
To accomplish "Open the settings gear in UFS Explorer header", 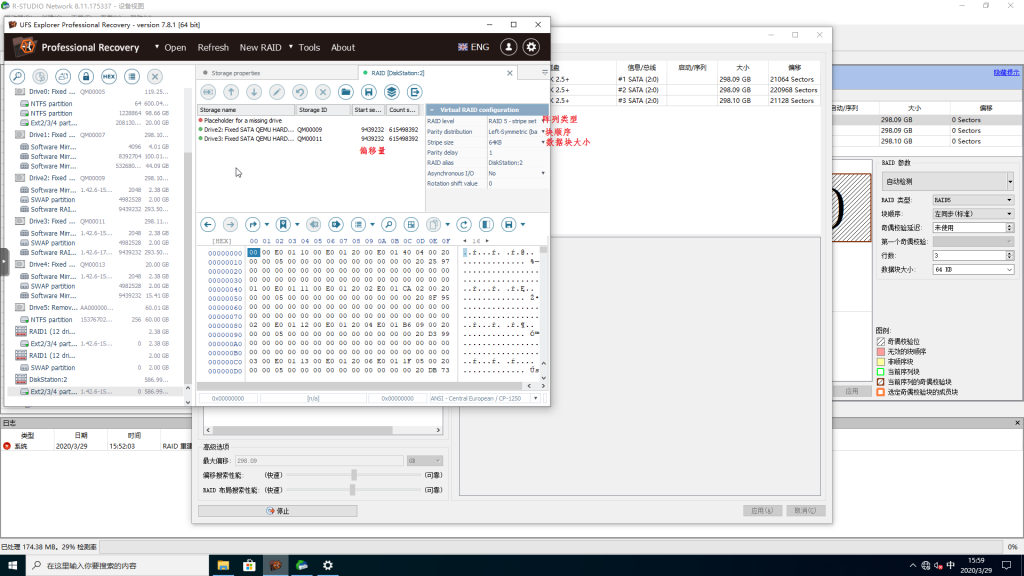I will tap(531, 47).
